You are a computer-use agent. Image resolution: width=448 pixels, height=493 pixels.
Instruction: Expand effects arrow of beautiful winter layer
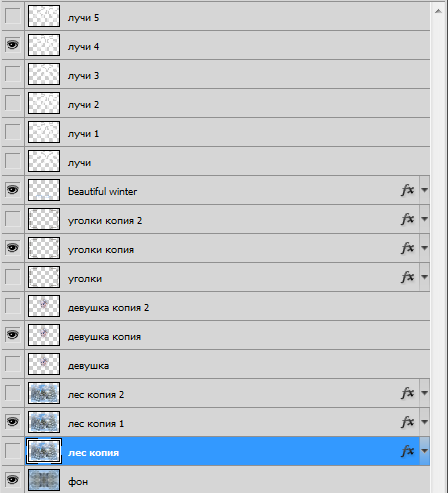pyautogui.click(x=424, y=190)
